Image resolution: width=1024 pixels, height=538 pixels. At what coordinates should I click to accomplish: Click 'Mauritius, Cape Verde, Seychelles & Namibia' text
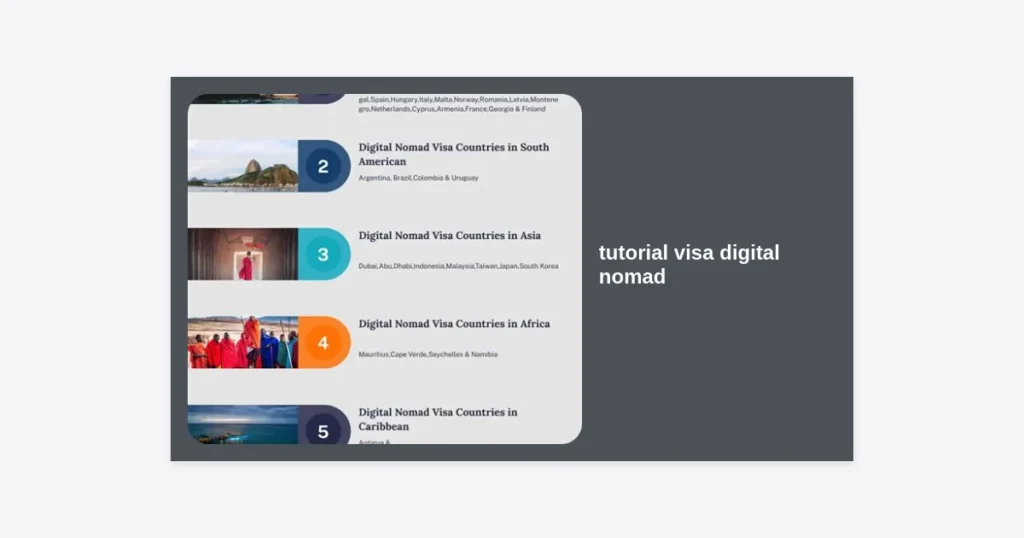[428, 355]
